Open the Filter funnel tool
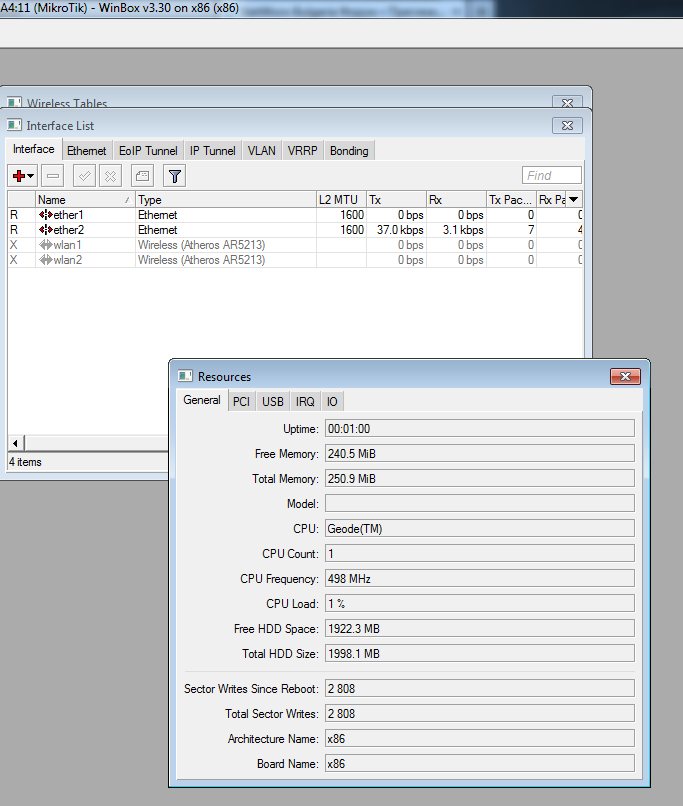 pyautogui.click(x=174, y=176)
